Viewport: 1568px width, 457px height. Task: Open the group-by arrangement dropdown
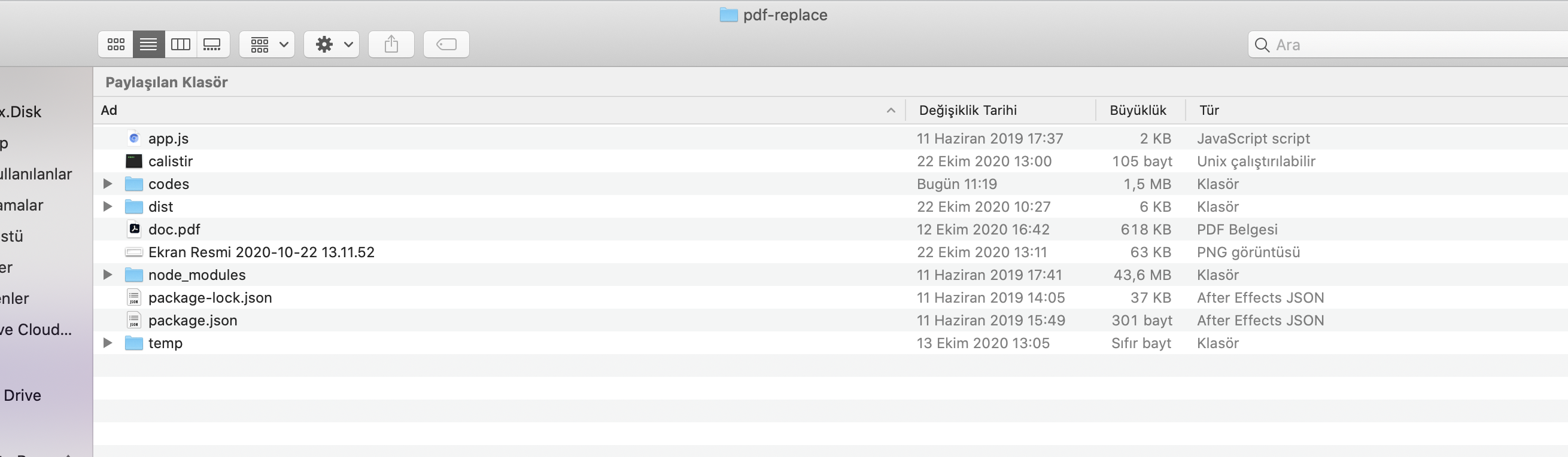tap(267, 44)
